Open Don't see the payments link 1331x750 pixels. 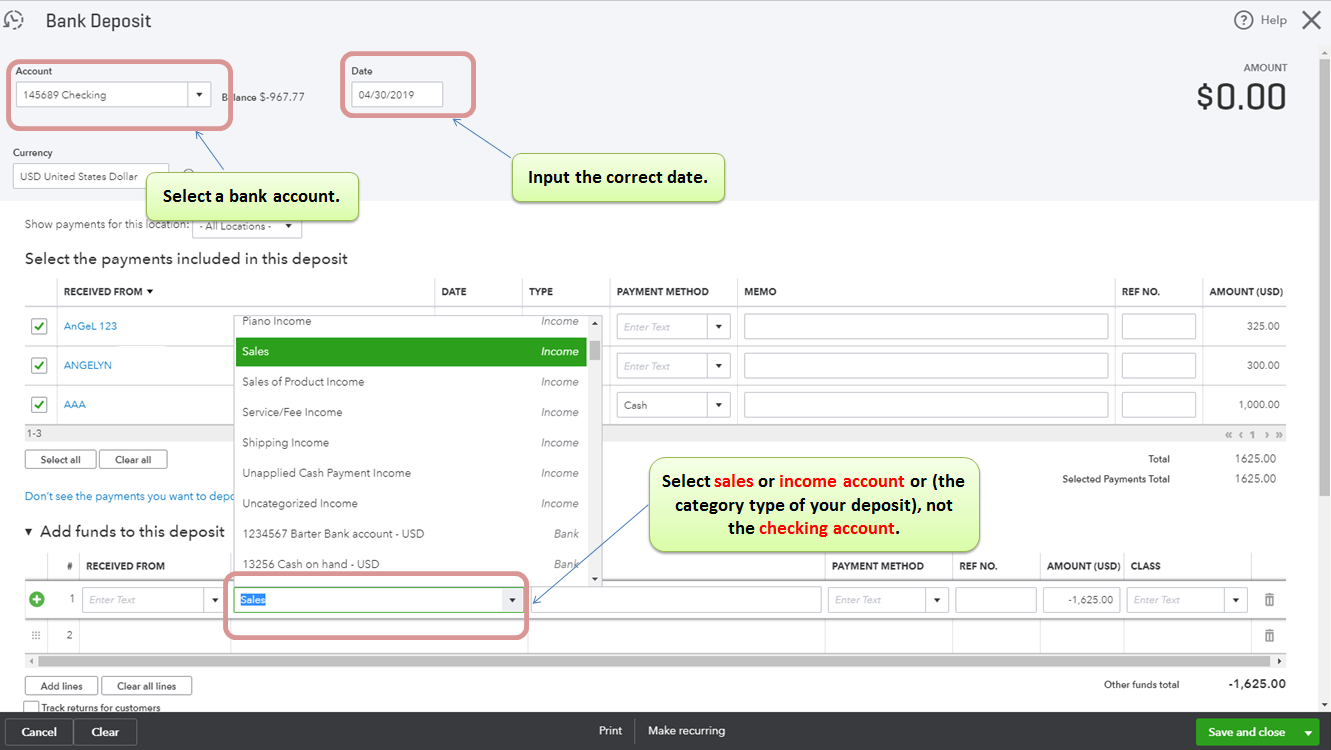(129, 496)
